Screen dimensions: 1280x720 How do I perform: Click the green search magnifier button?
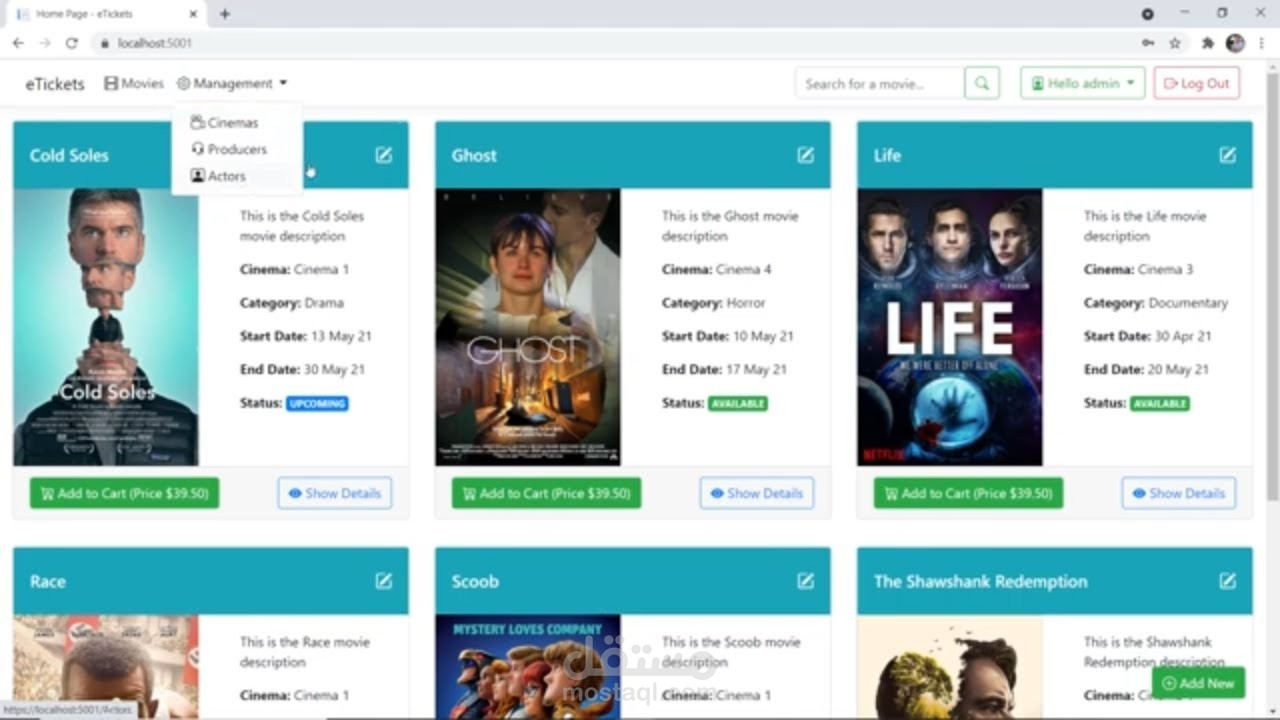[982, 83]
